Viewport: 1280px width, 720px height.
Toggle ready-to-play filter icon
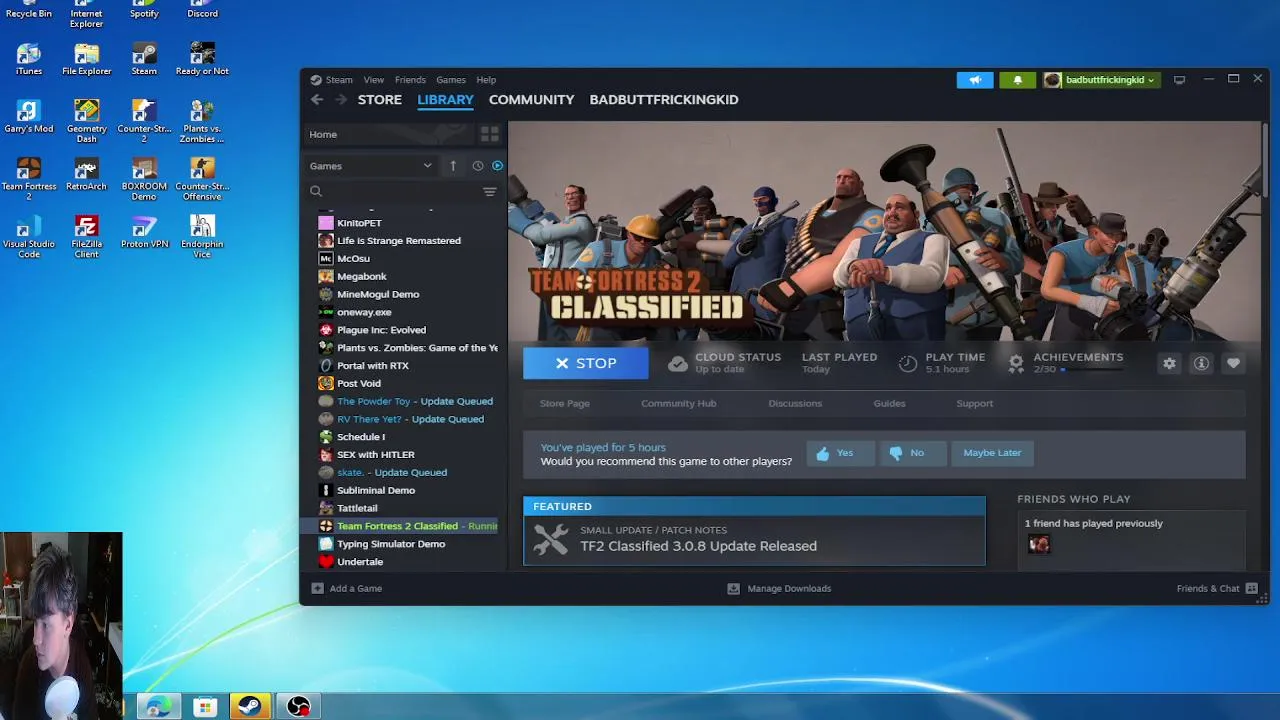click(x=497, y=166)
